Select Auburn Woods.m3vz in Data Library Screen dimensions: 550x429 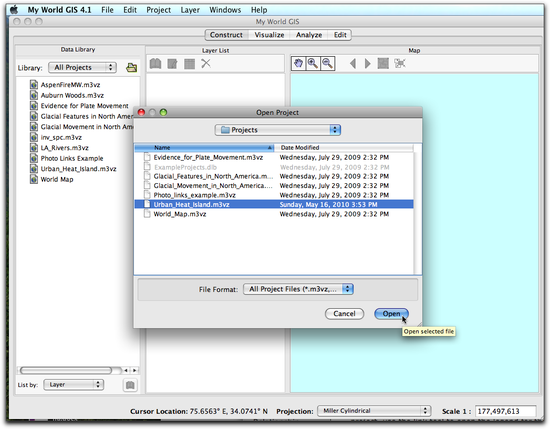tap(72, 95)
